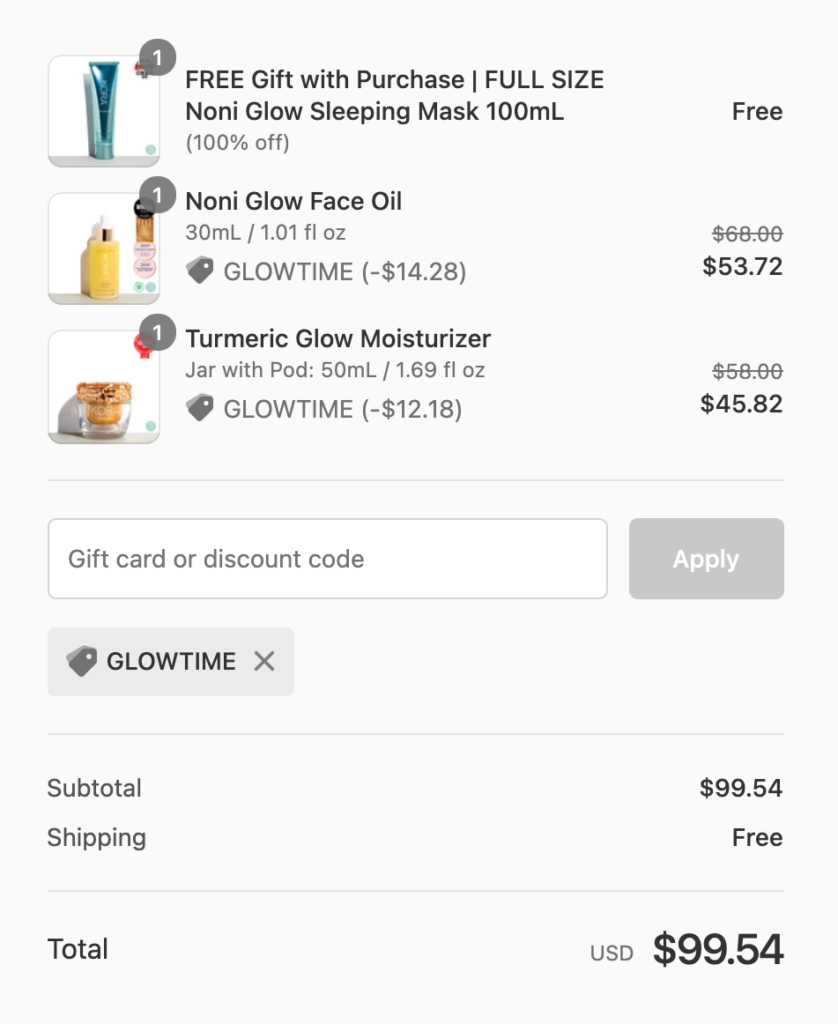Click the Face Oil $53.72 discounted price

coord(742,267)
